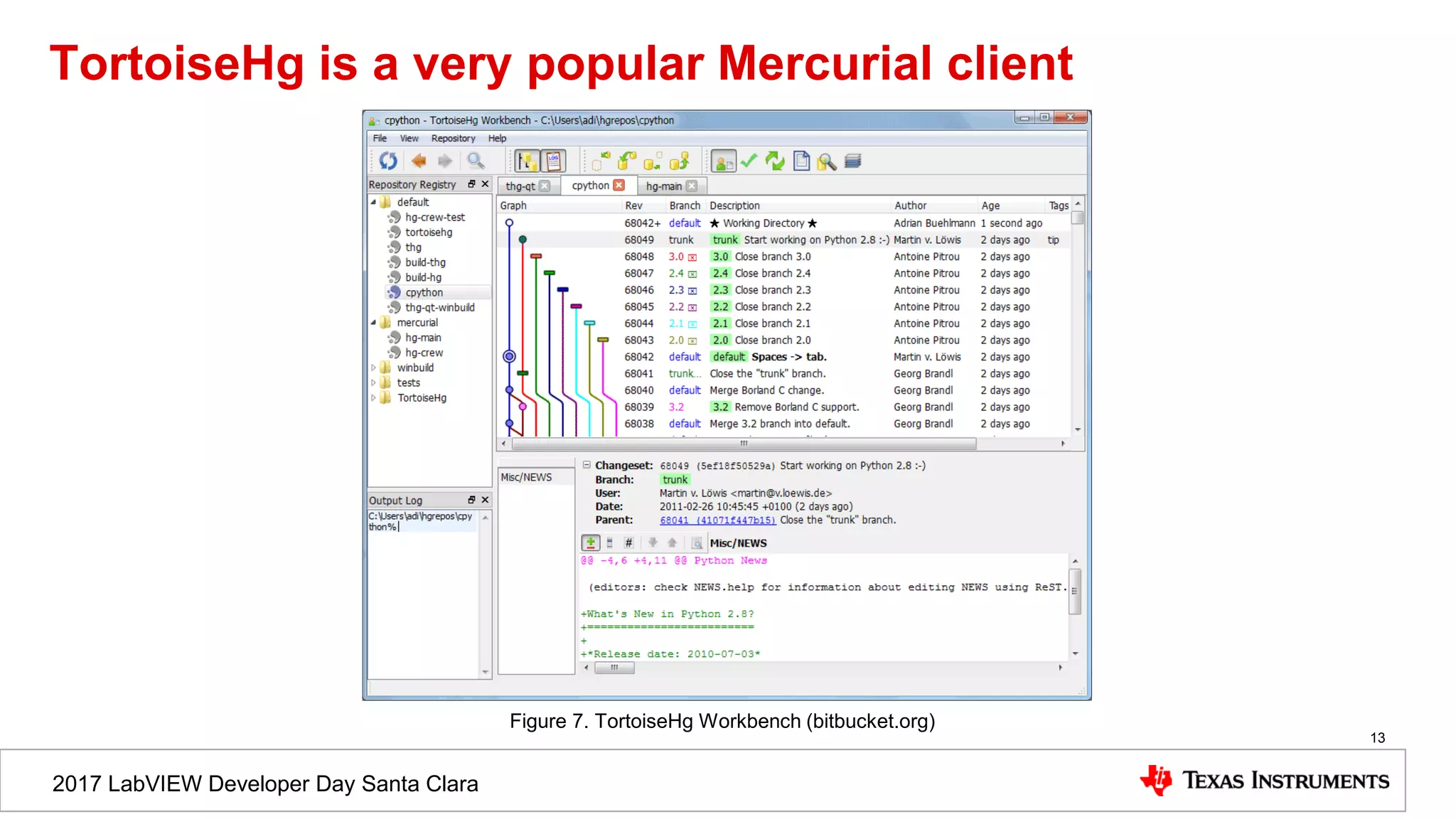Click the annotate # icon in diff toolbar
The image size is (1456, 819).
tap(628, 543)
